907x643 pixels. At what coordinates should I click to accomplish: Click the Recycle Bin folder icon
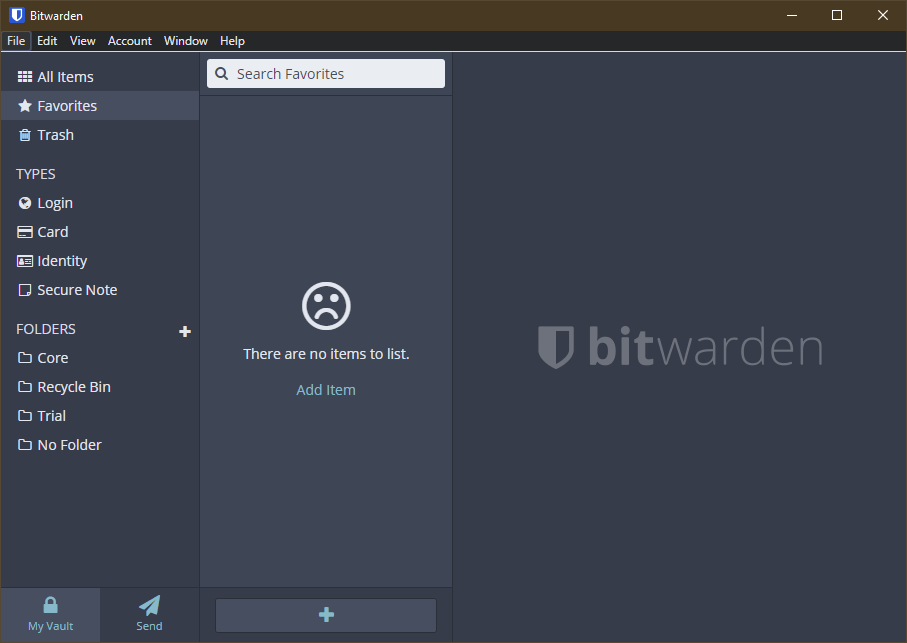coord(25,387)
